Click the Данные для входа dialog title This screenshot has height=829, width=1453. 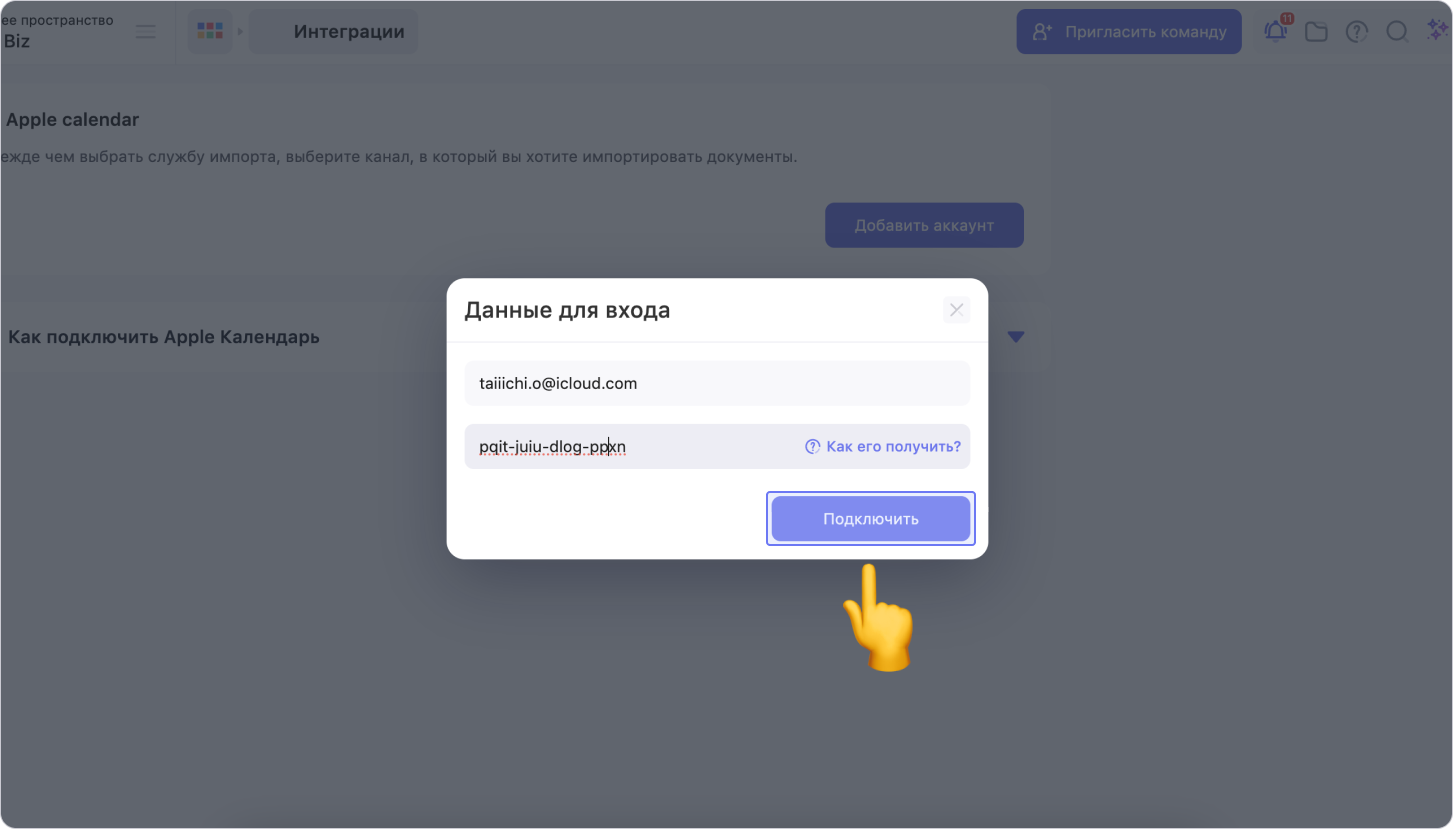pyautogui.click(x=567, y=310)
